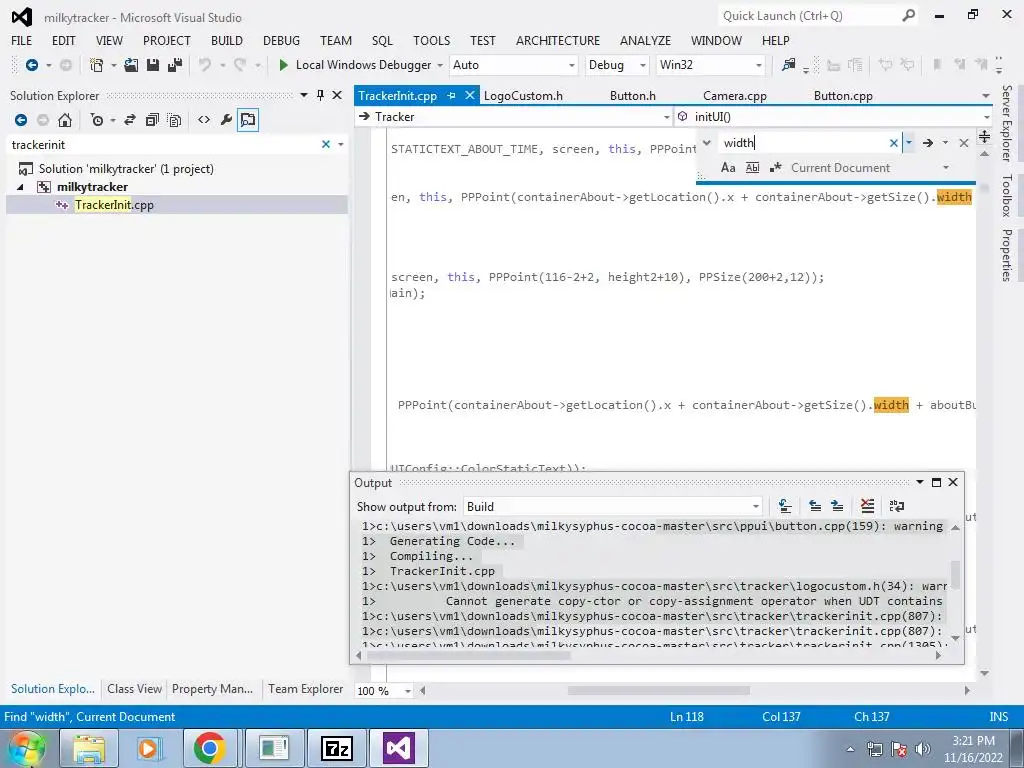This screenshot has height=768, width=1024.
Task: Toggle pin on TrackerInit.cpp tab
Action: coord(451,95)
